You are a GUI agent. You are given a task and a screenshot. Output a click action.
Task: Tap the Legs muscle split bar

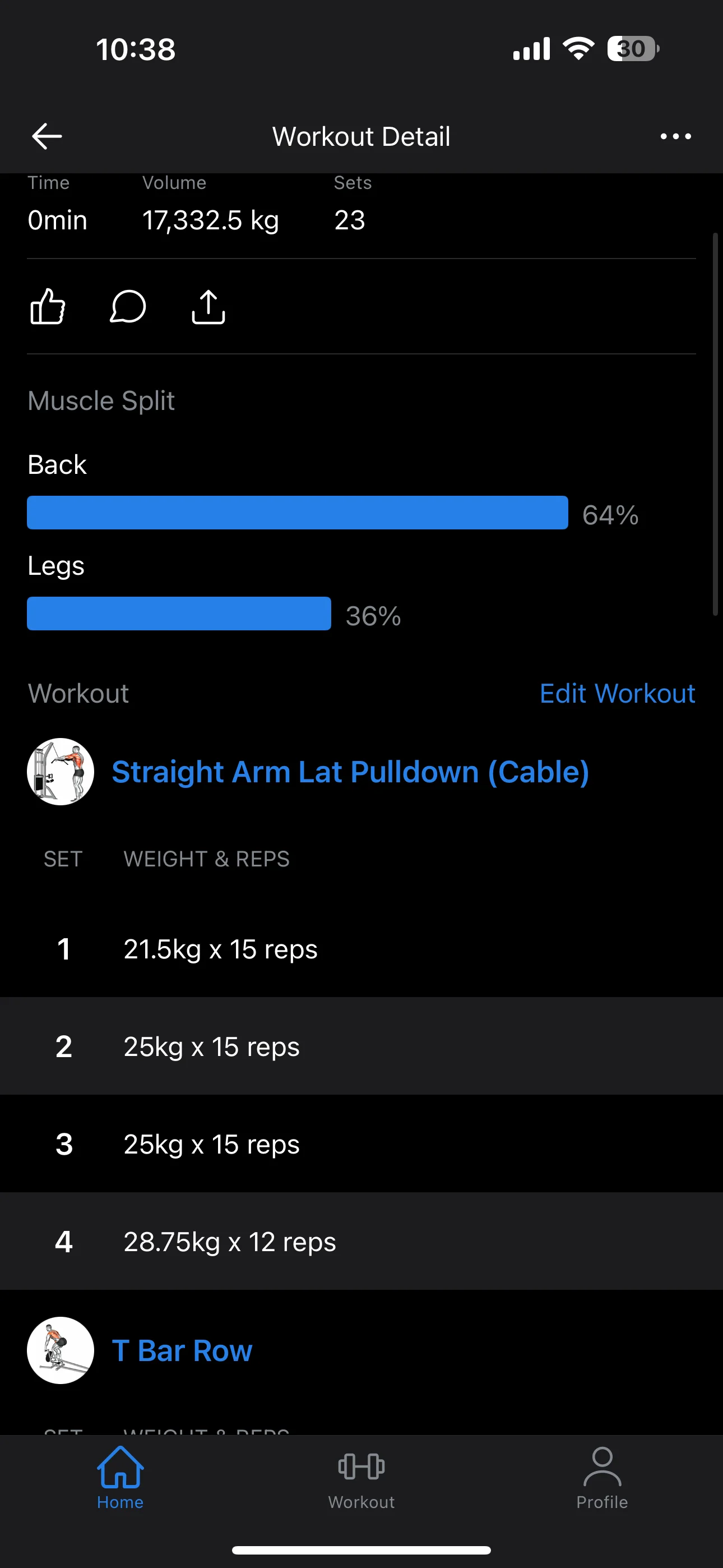pos(179,614)
